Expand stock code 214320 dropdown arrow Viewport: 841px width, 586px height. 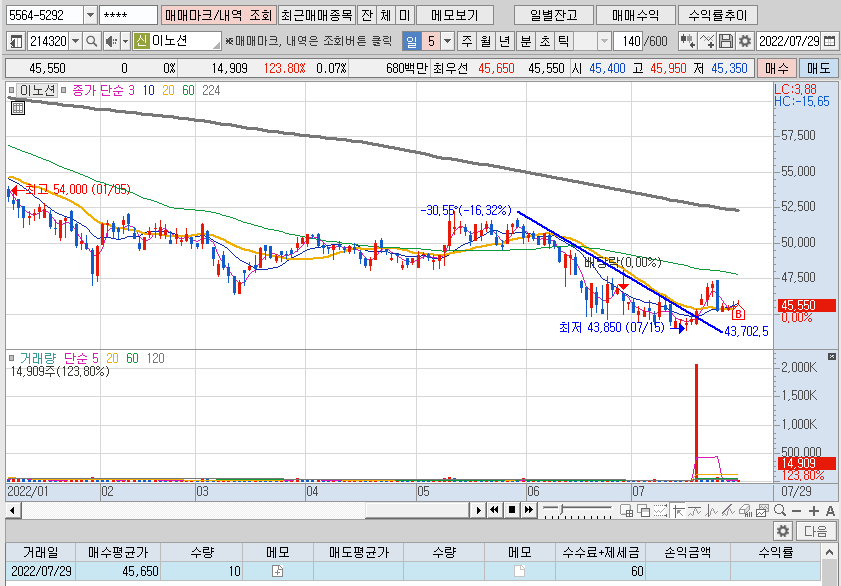pos(76,41)
